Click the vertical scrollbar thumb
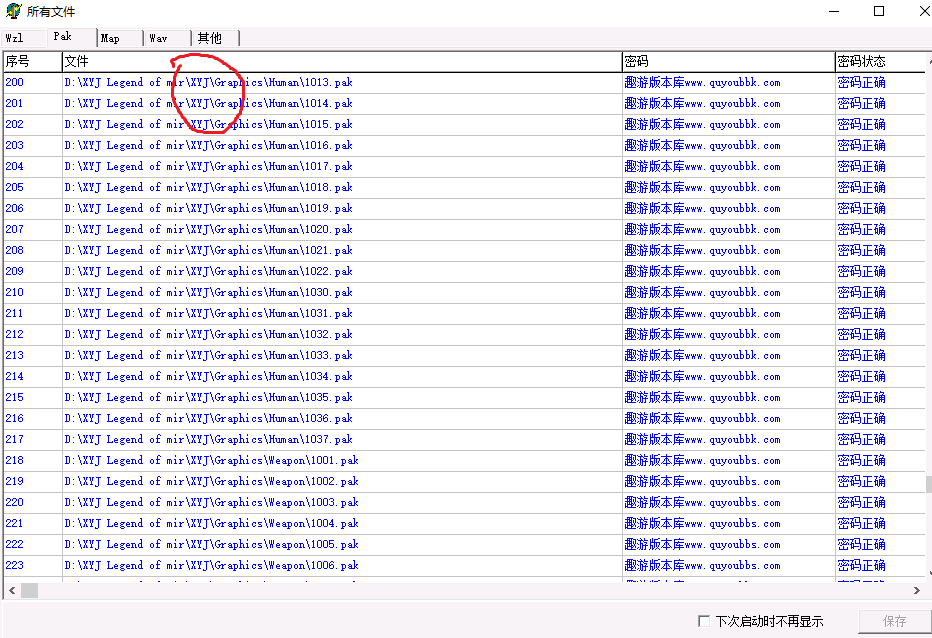The width and height of the screenshot is (932, 638). click(x=926, y=484)
